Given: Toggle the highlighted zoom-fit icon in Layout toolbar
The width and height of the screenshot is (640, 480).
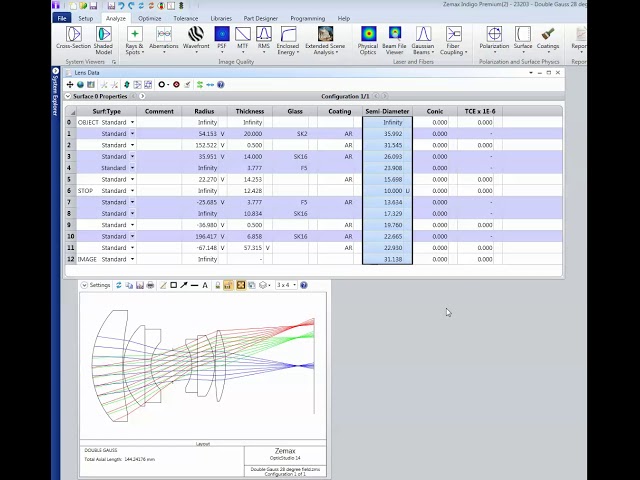Looking at the screenshot, I should [241, 285].
